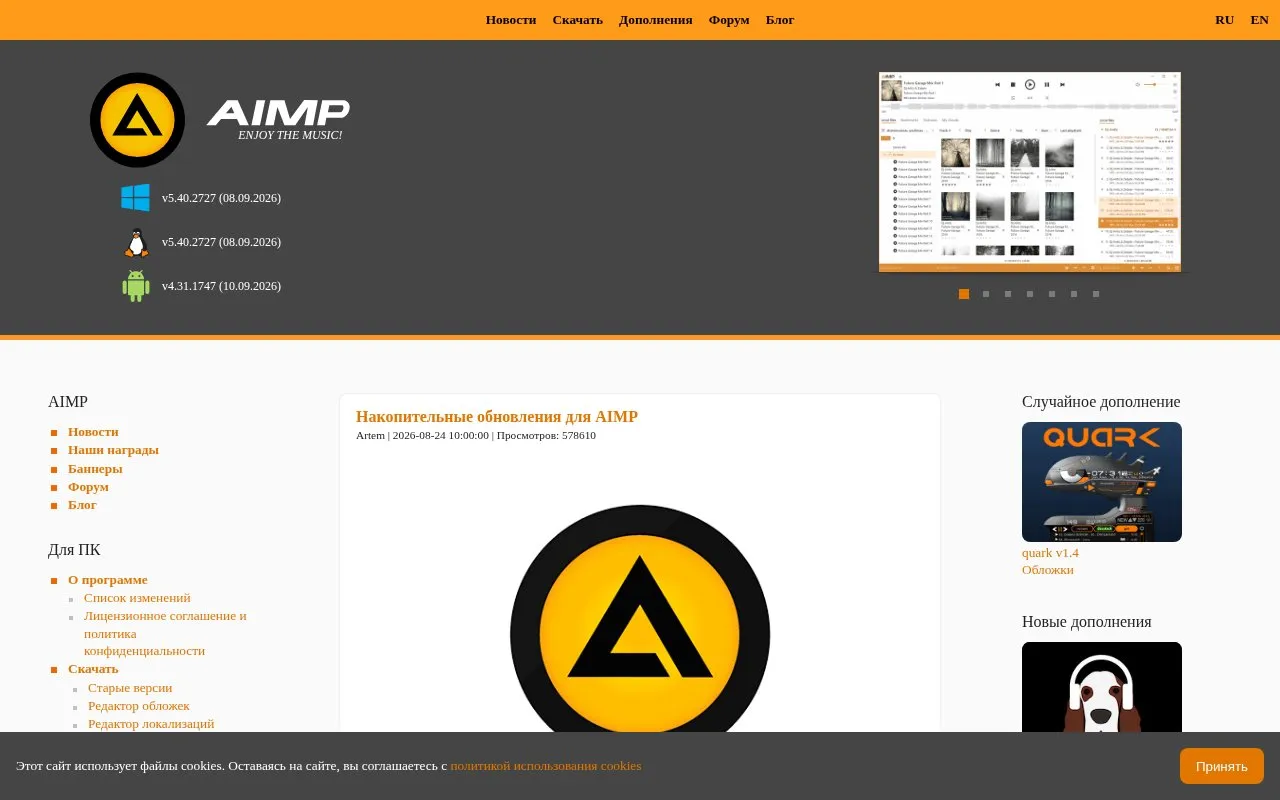
Task: Click the Windows logo download icon
Action: 136,198
